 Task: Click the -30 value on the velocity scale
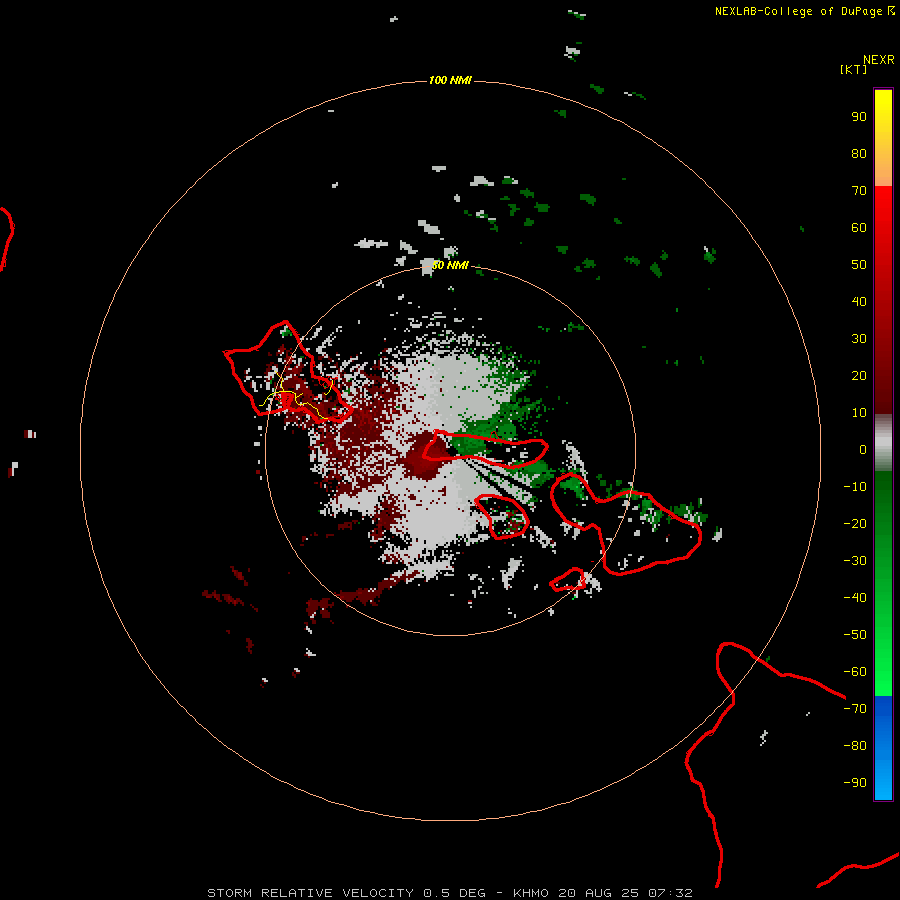[x=855, y=561]
